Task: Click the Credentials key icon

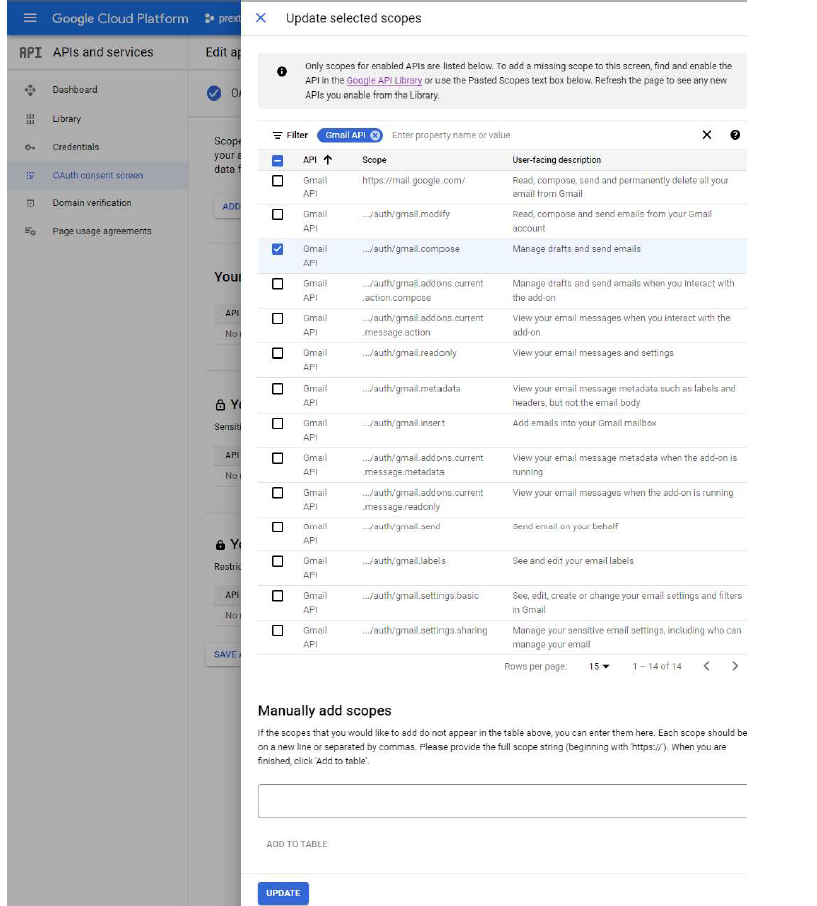Action: 30,147
